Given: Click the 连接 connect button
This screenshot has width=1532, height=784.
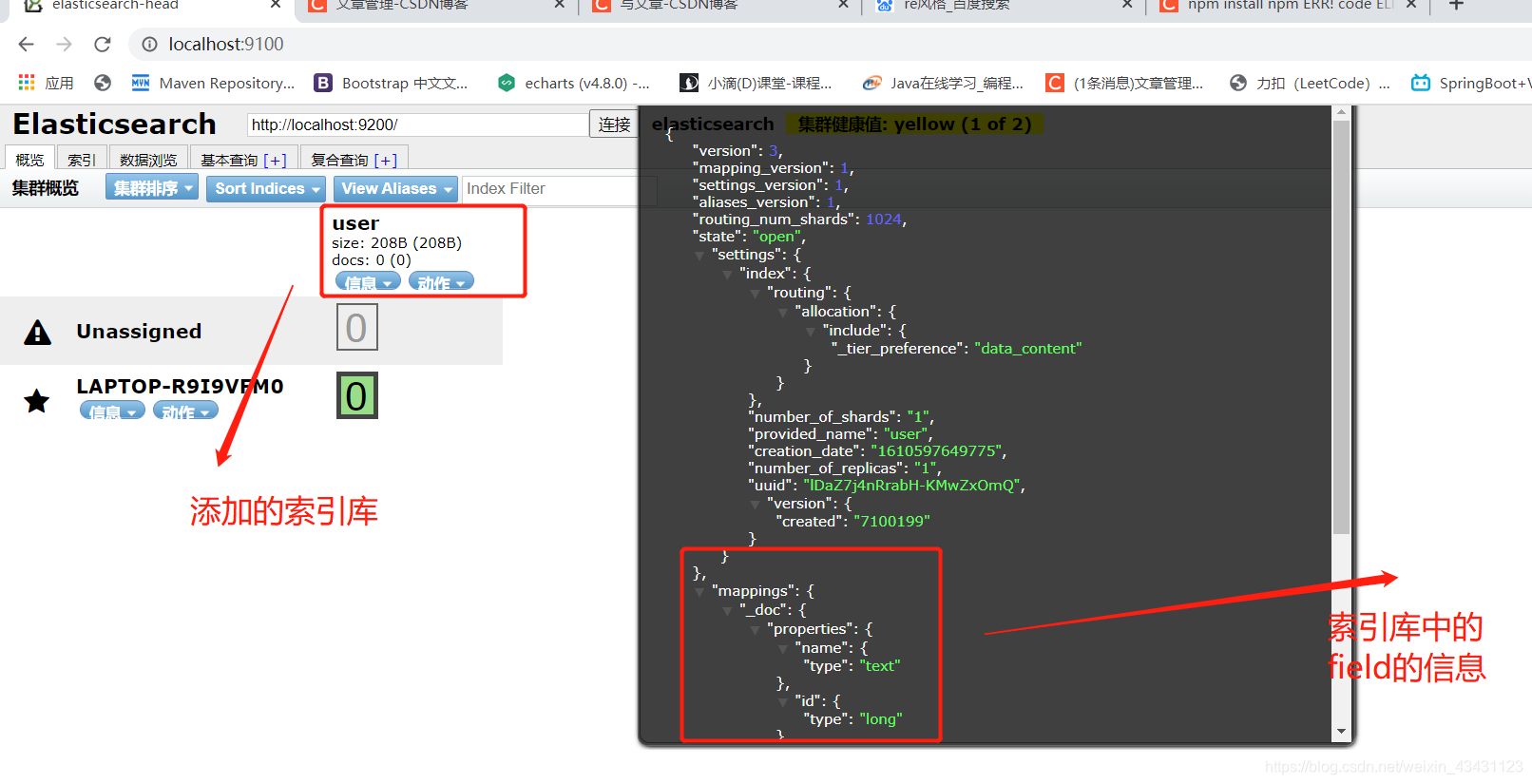Looking at the screenshot, I should (614, 124).
